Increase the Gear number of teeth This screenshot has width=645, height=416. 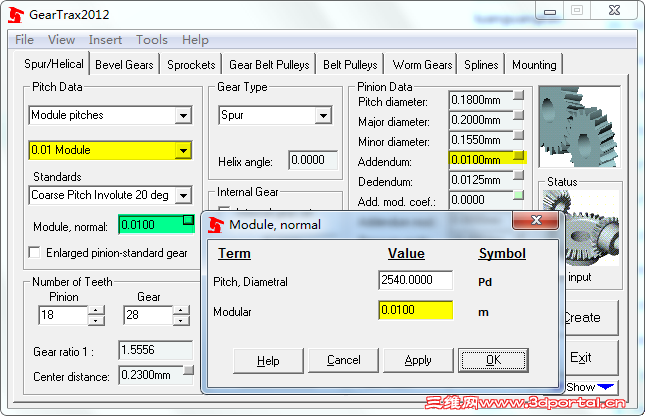coord(181,311)
